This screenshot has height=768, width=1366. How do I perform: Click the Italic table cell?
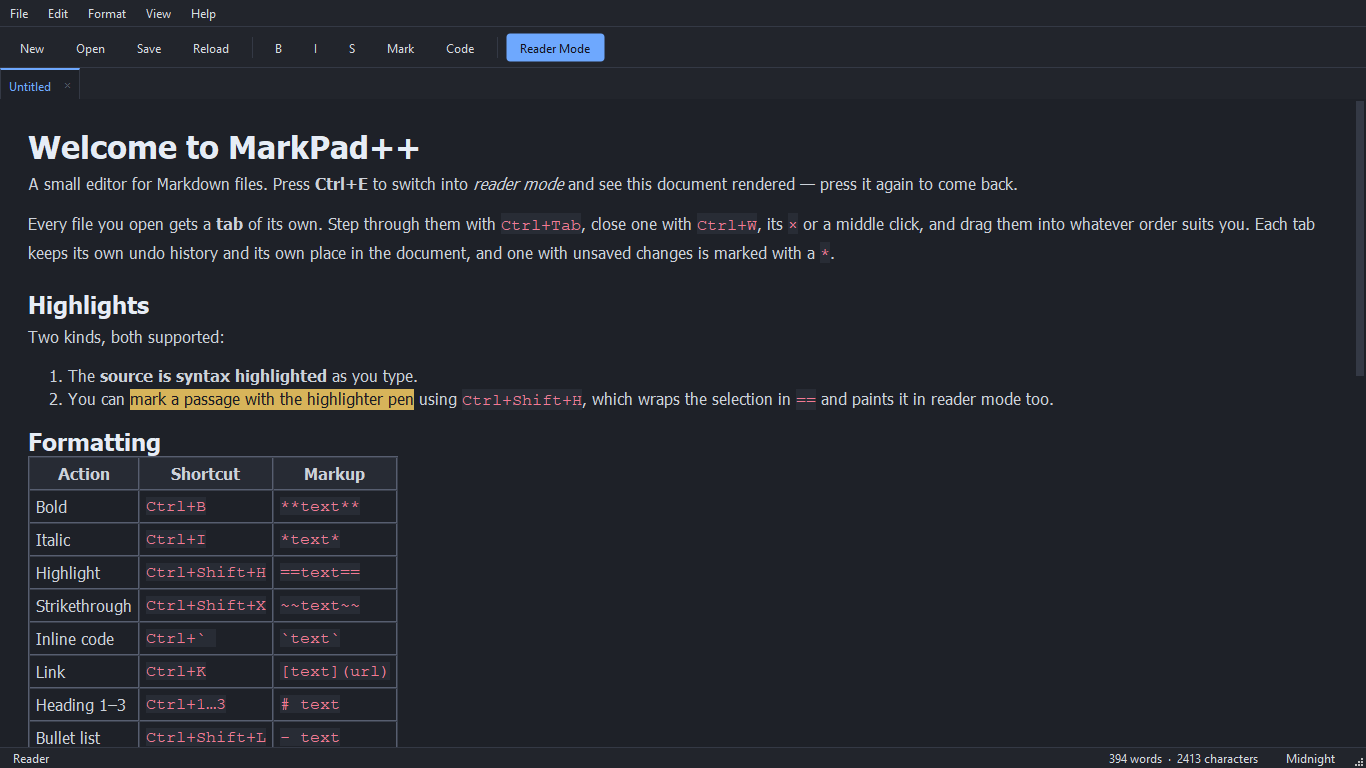click(x=84, y=540)
